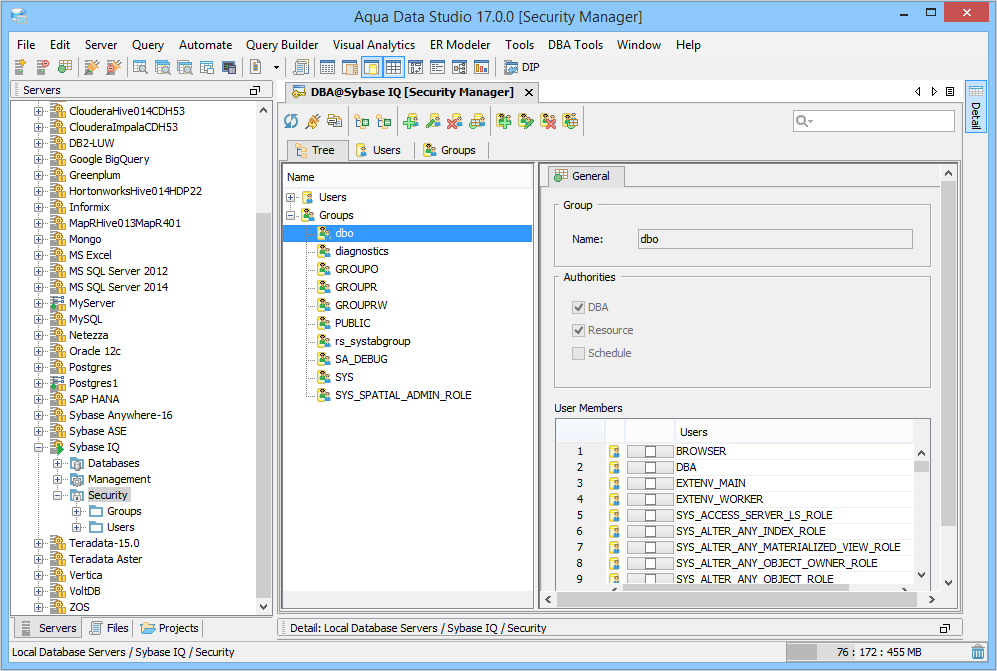Expand the Users node in Security tree
997x671 pixels.
(291, 197)
